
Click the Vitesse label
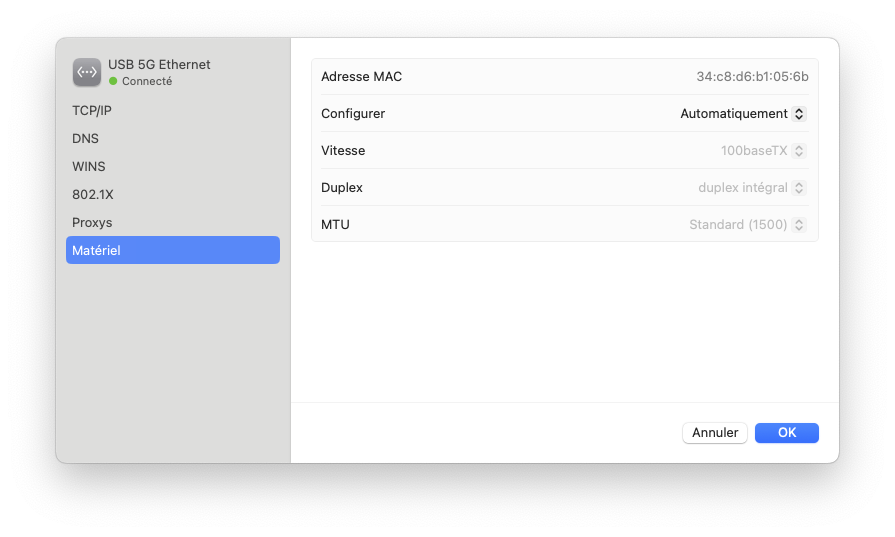pos(343,151)
